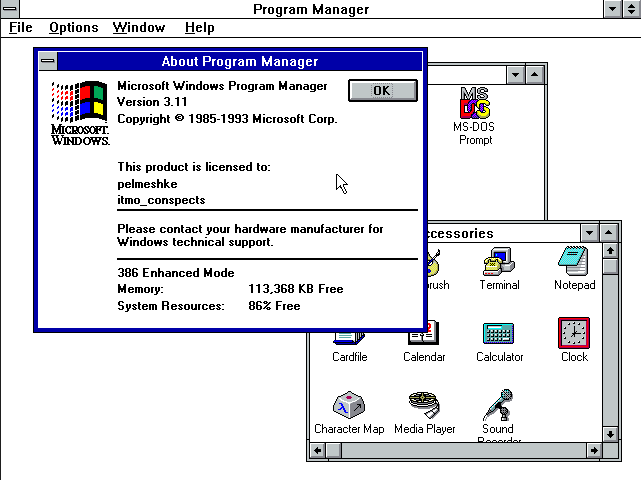Click the 'Copyright © 1985-1993 Microsoft Corp.' line
The image size is (641, 480).
[x=227, y=119]
